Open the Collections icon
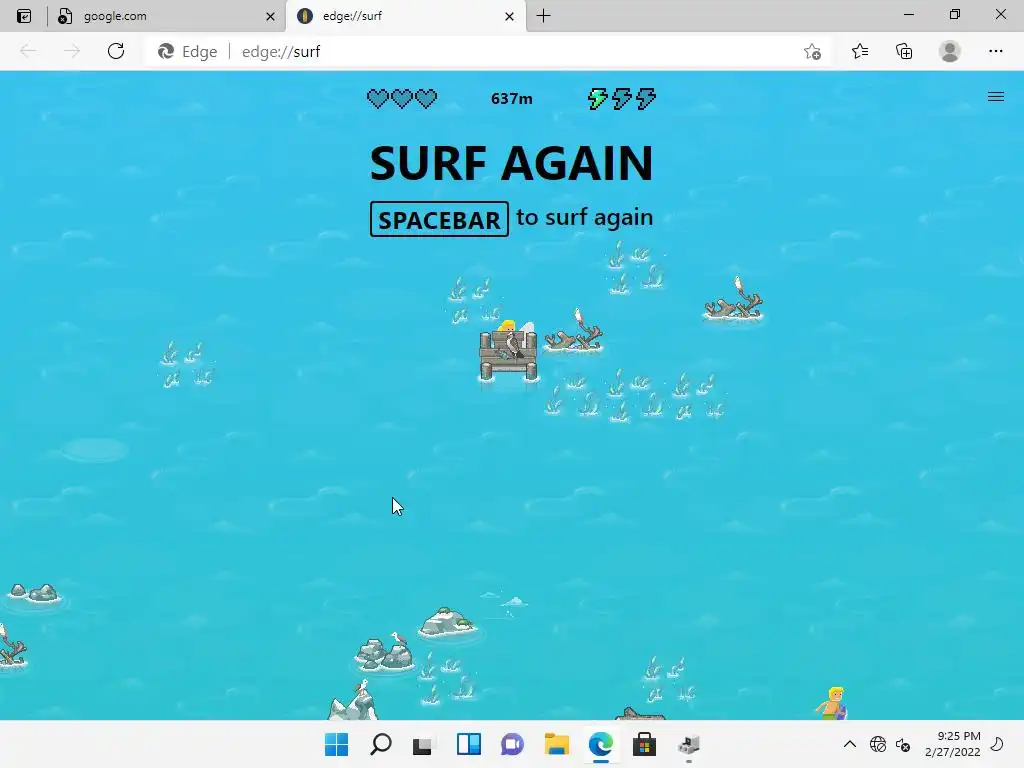 pos(904,51)
